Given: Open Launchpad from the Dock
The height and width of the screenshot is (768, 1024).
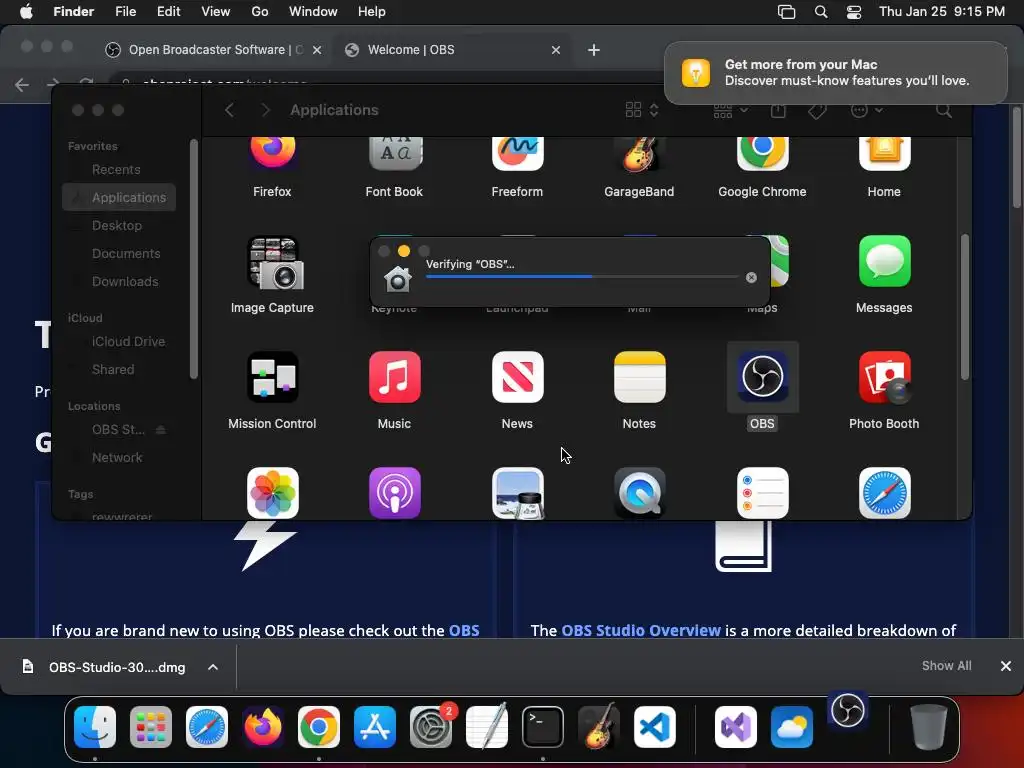Looking at the screenshot, I should 151,727.
